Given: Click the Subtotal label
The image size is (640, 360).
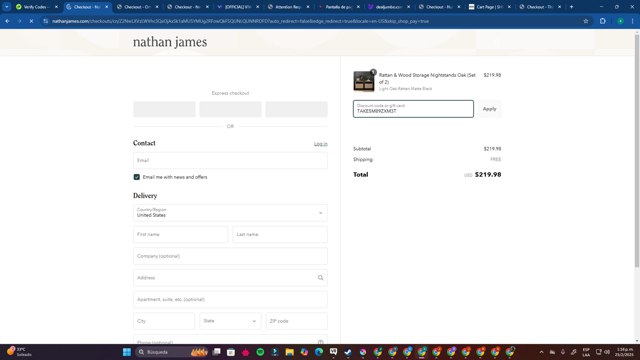Looking at the screenshot, I should [362, 149].
